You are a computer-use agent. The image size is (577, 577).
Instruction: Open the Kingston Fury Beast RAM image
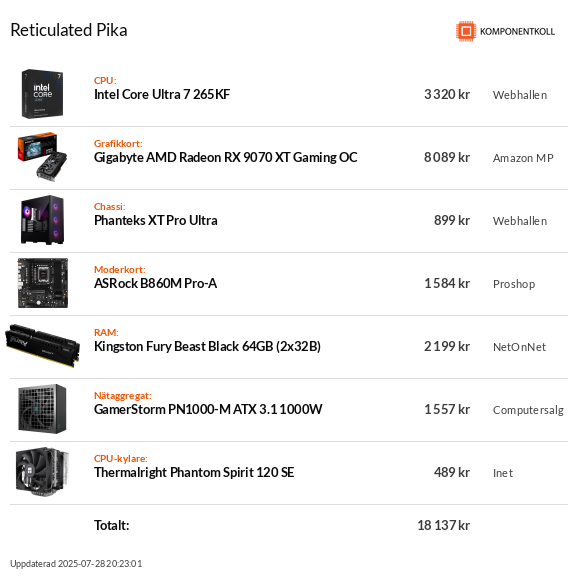coord(42,346)
